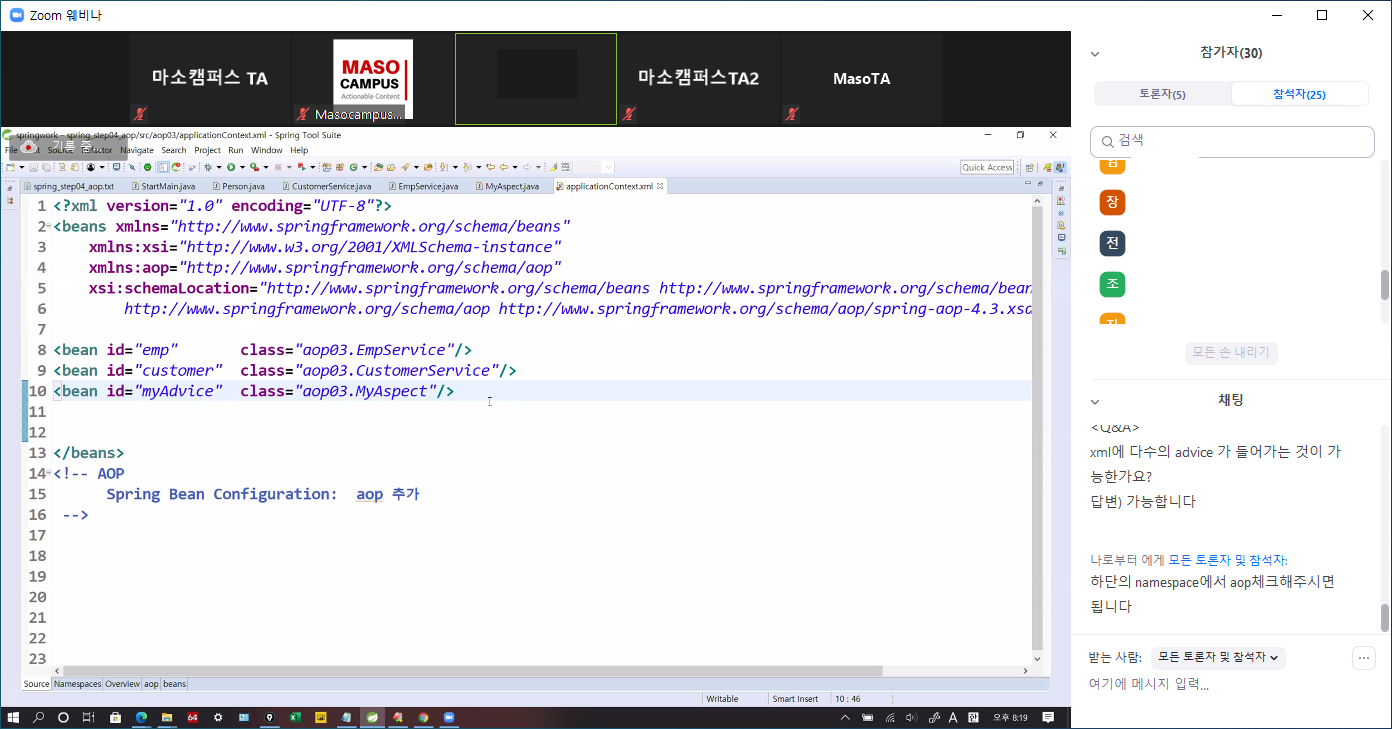The image size is (1392, 729).
Task: Collapse the beans element fold marker
Action: coord(47,227)
